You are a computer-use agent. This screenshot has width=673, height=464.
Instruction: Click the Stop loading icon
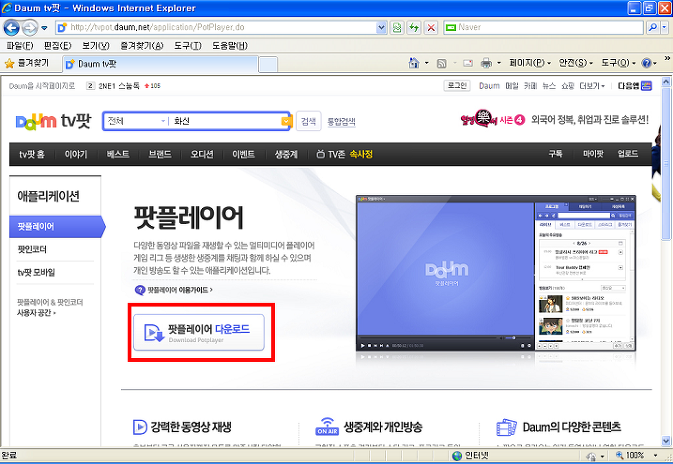coord(431,27)
